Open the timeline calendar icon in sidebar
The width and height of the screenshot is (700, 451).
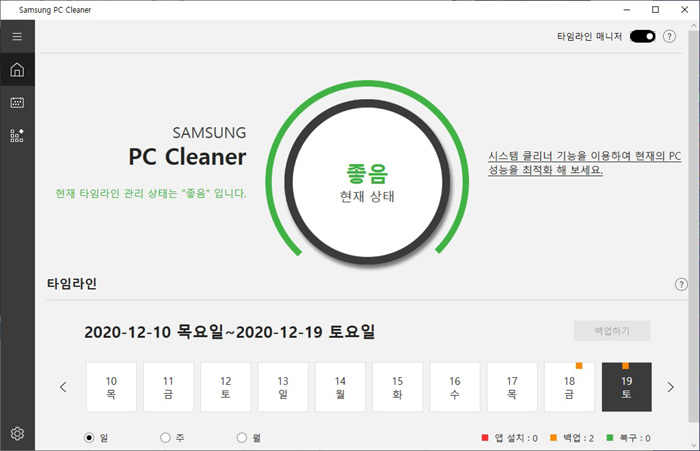pos(17,102)
